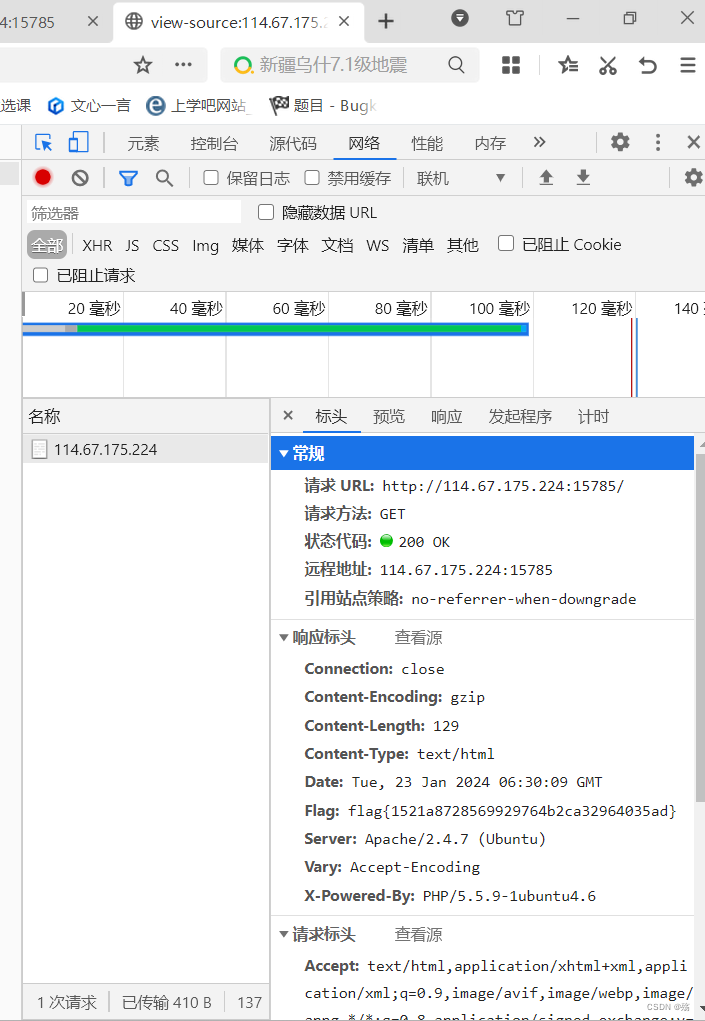The image size is (705, 1021).
Task: Open the browser three-dot address menu
Action: tap(184, 64)
